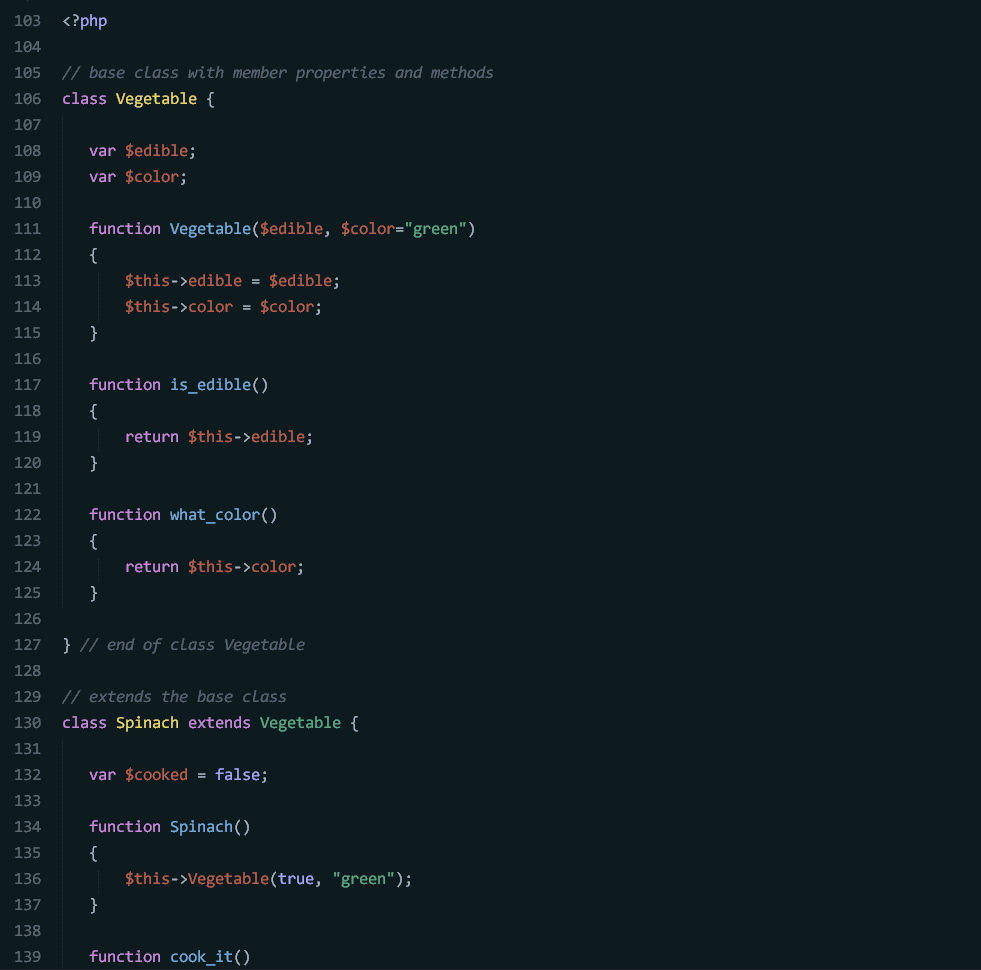Click the class name Vegetable on line 106

pyautogui.click(x=156, y=98)
